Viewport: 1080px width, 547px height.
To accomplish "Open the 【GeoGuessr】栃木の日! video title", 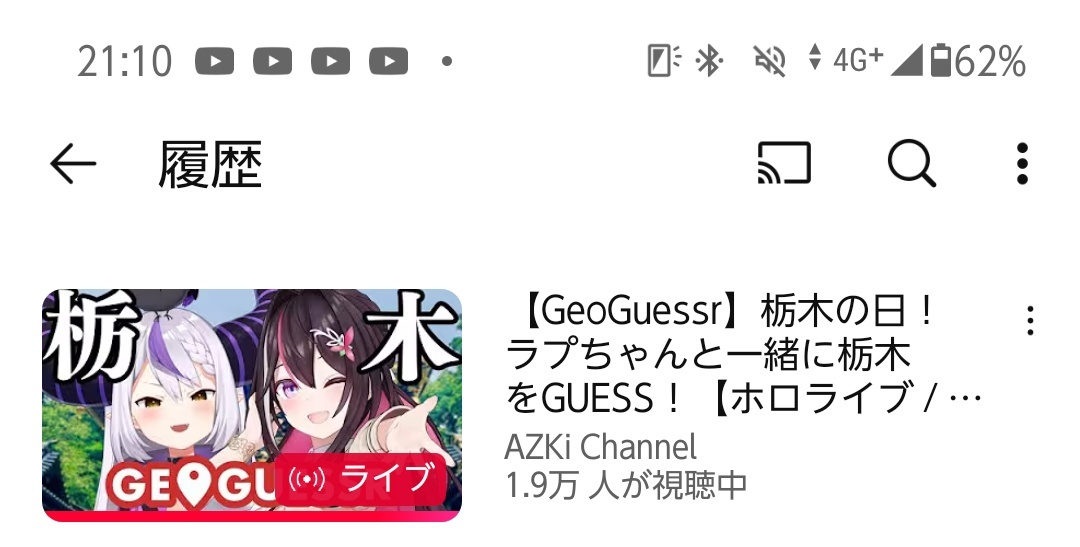I will pos(744,355).
